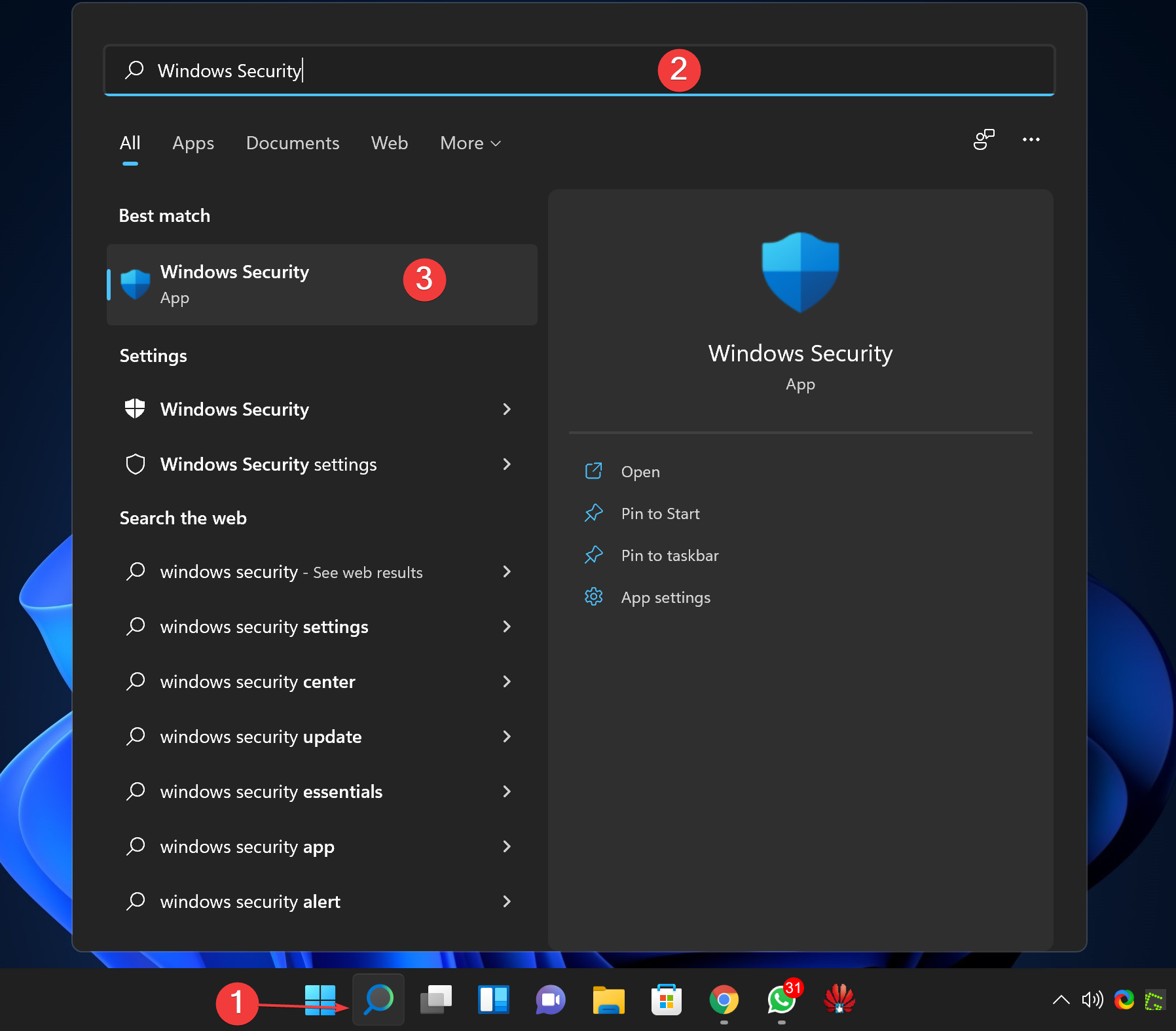Expand chevron for 'See web results' row
Viewport: 1176px width, 1031px height.
(x=507, y=571)
